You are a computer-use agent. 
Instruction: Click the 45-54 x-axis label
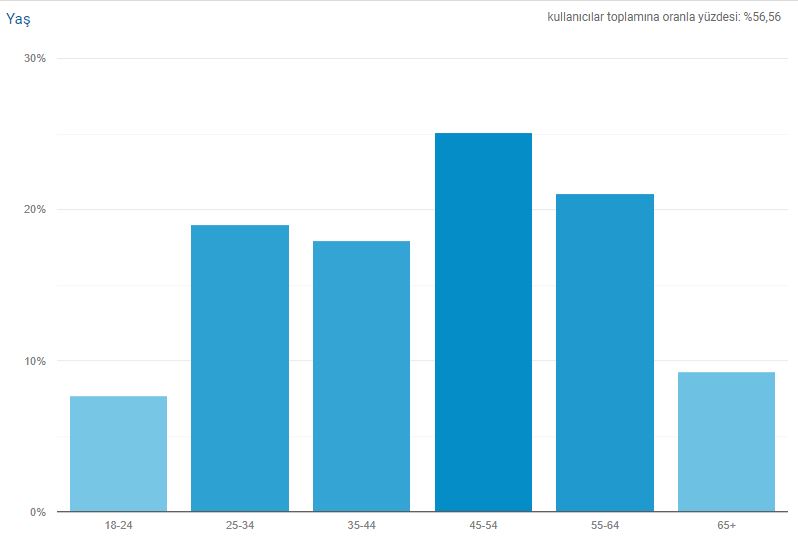click(483, 526)
